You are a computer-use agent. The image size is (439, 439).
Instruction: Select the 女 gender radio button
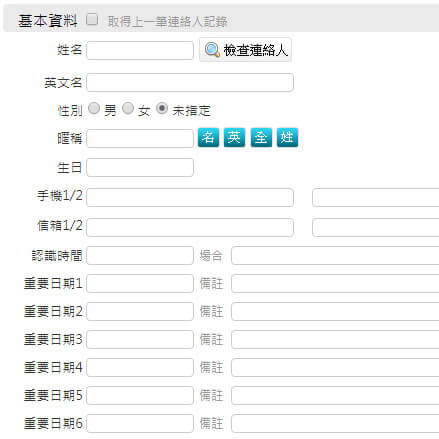click(x=128, y=108)
